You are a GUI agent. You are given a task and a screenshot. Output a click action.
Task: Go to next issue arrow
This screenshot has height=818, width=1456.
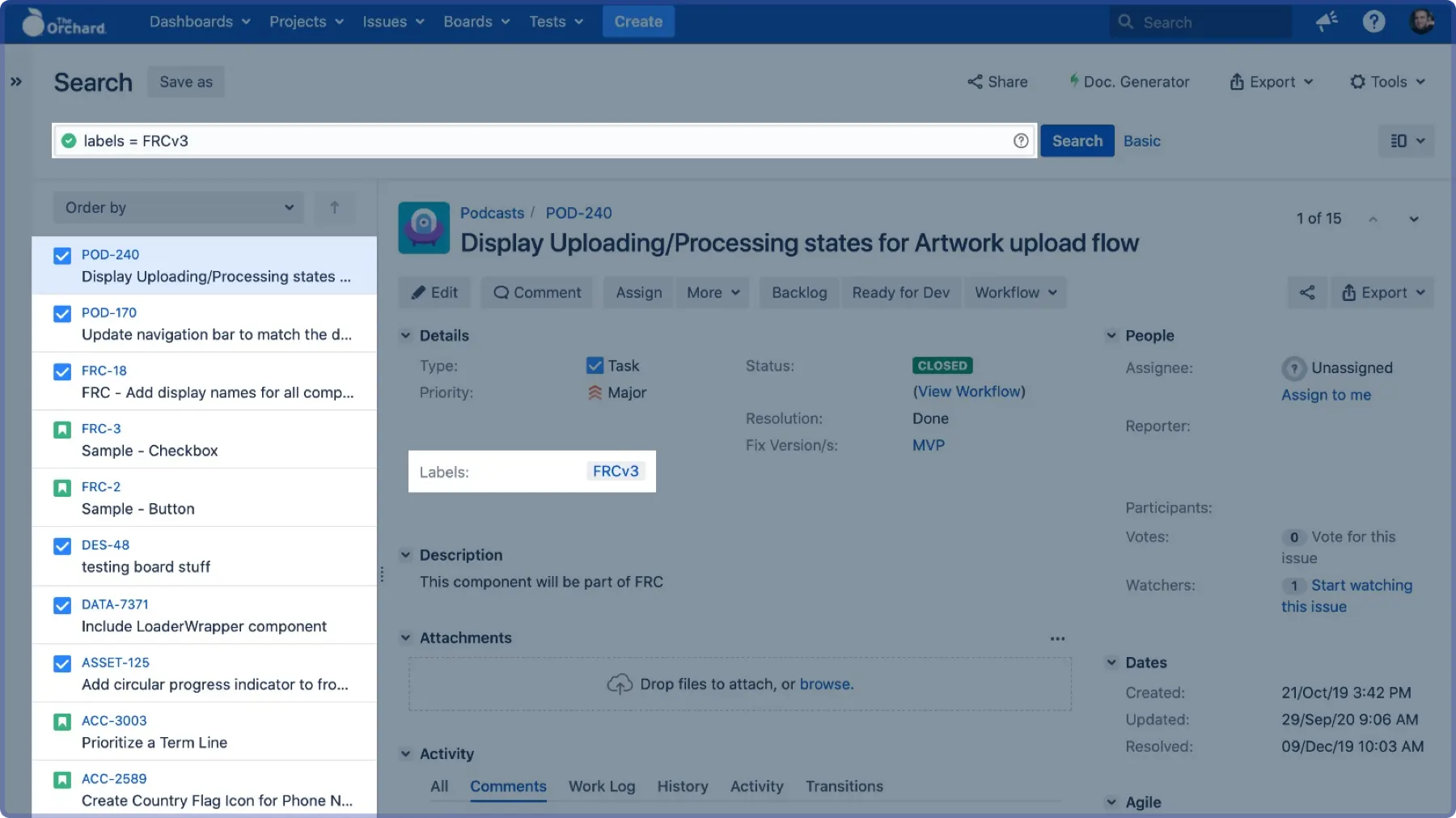point(1414,219)
